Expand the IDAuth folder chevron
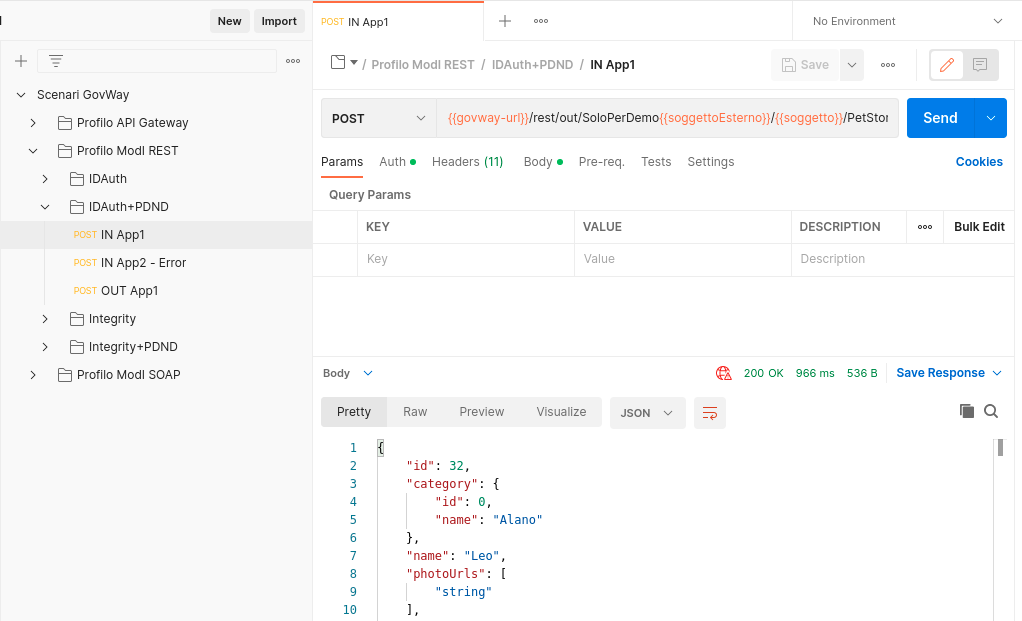 45,179
